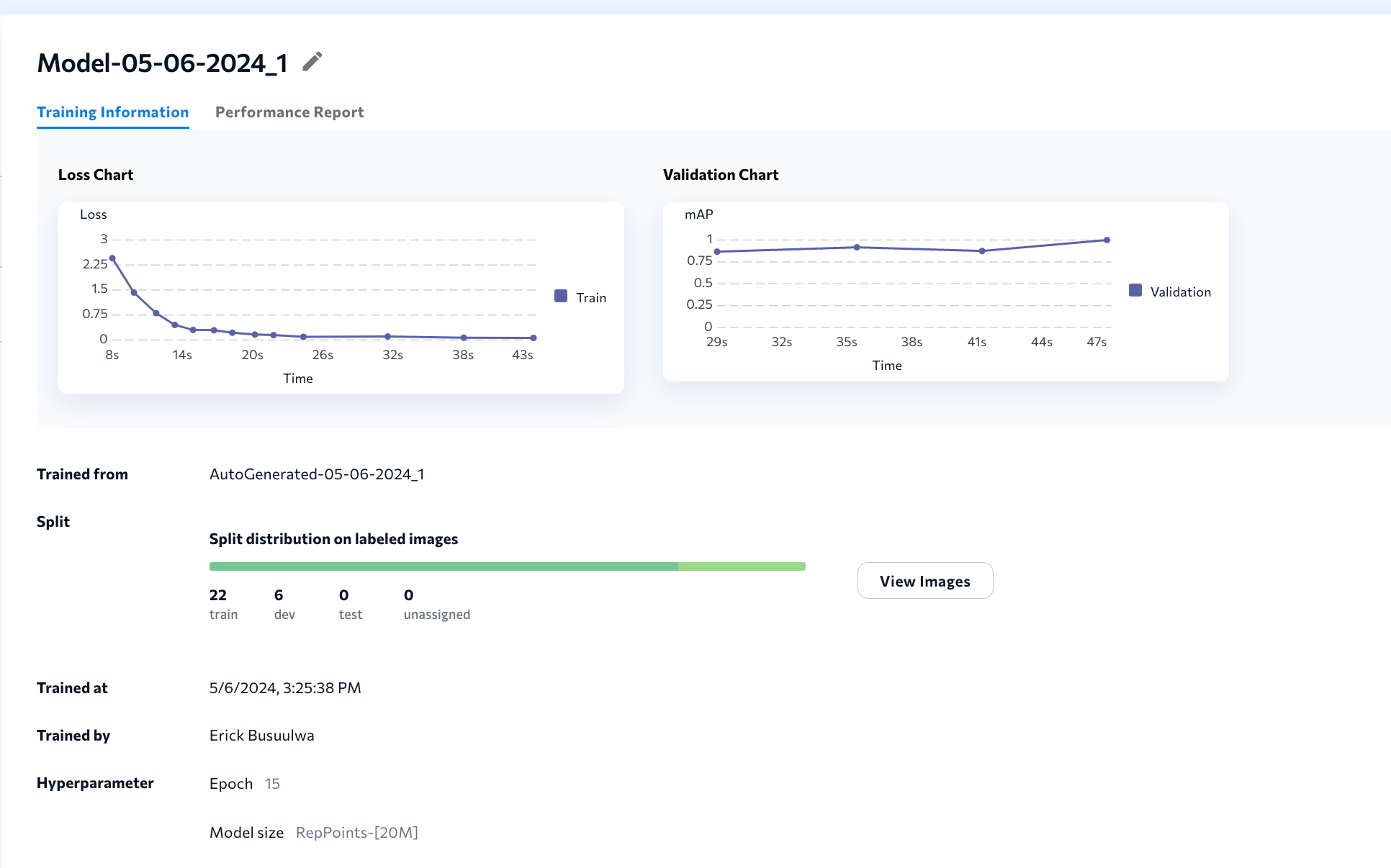The width and height of the screenshot is (1391, 868).
Task: Click the light green dev split segment
Action: [x=742, y=566]
